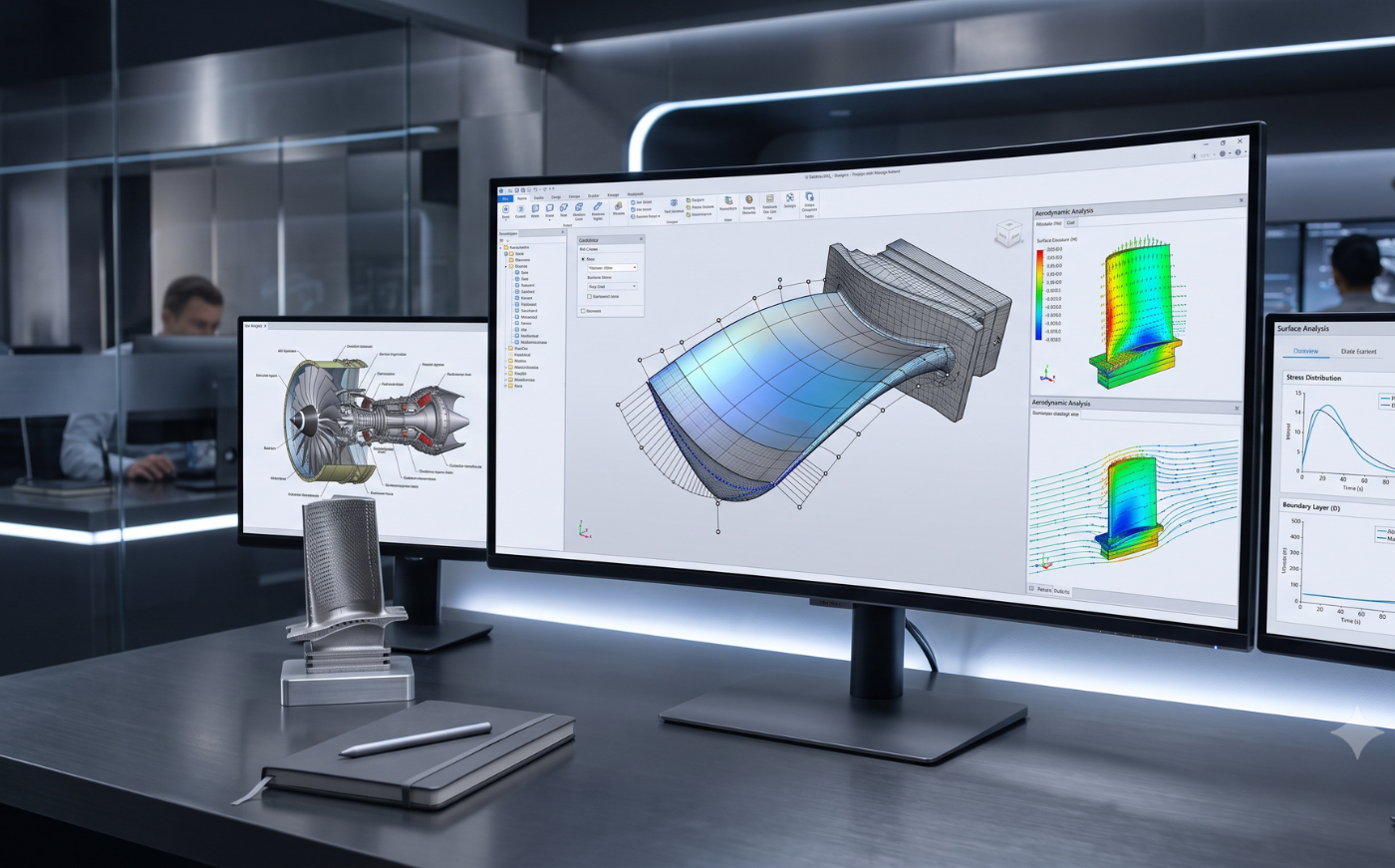1395x868 pixels.
Task: Click the gear-shaped icon in the ribbon
Action: [674, 202]
